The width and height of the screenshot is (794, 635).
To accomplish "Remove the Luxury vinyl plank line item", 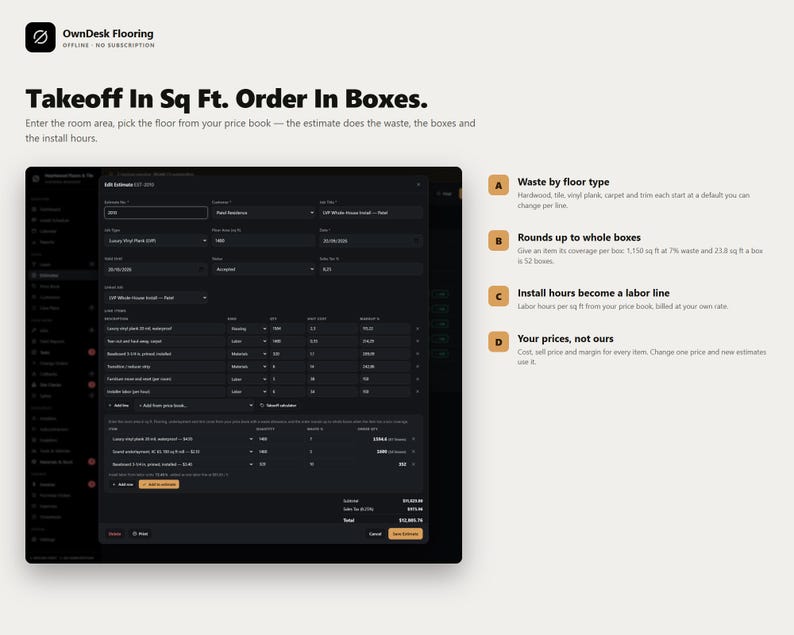I will 417,329.
